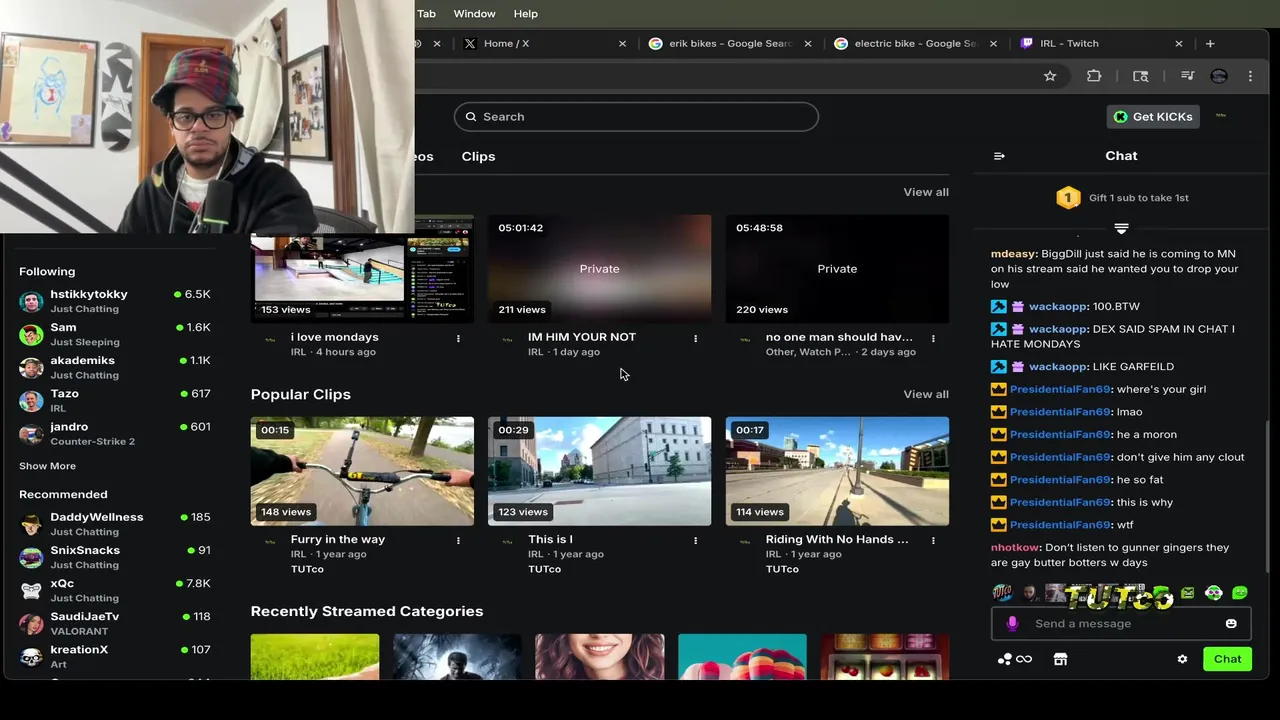Image resolution: width=1280 pixels, height=720 pixels.
Task: Open options menu for 'Furry in the way' clip
Action: [458, 540]
